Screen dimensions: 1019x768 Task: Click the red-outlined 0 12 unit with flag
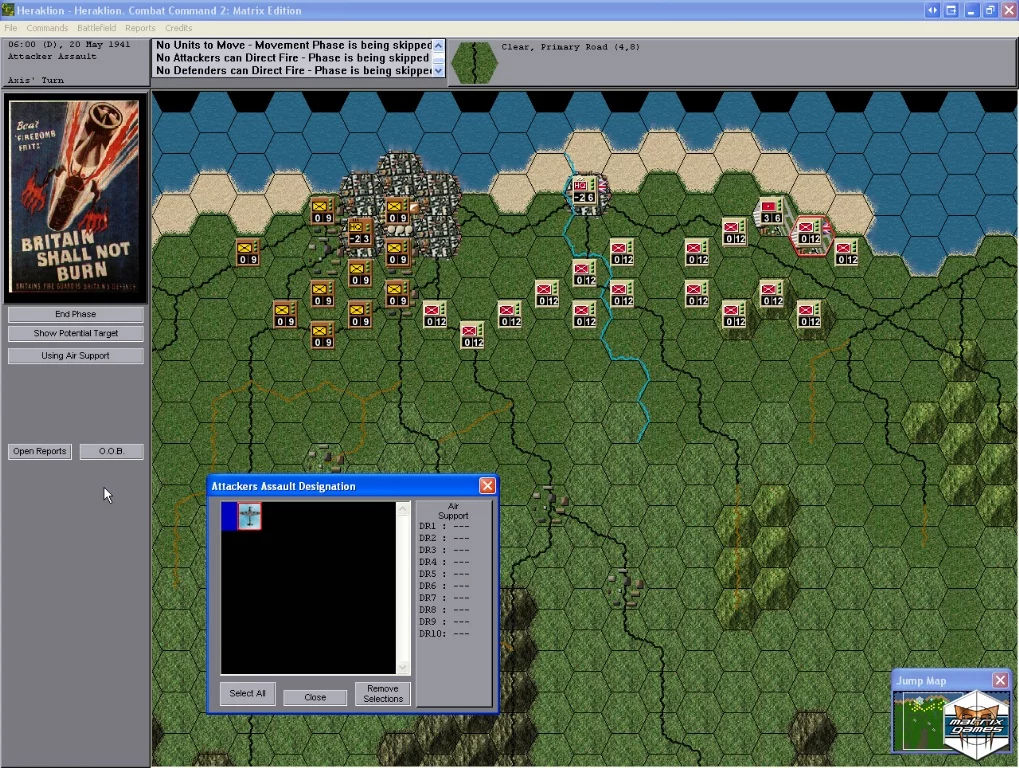point(810,233)
